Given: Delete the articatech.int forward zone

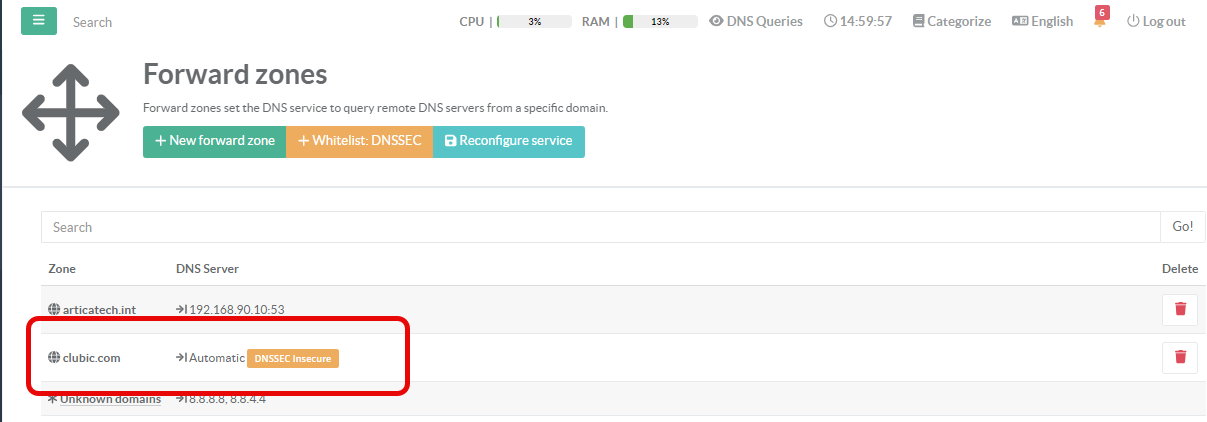Looking at the screenshot, I should (x=1180, y=309).
